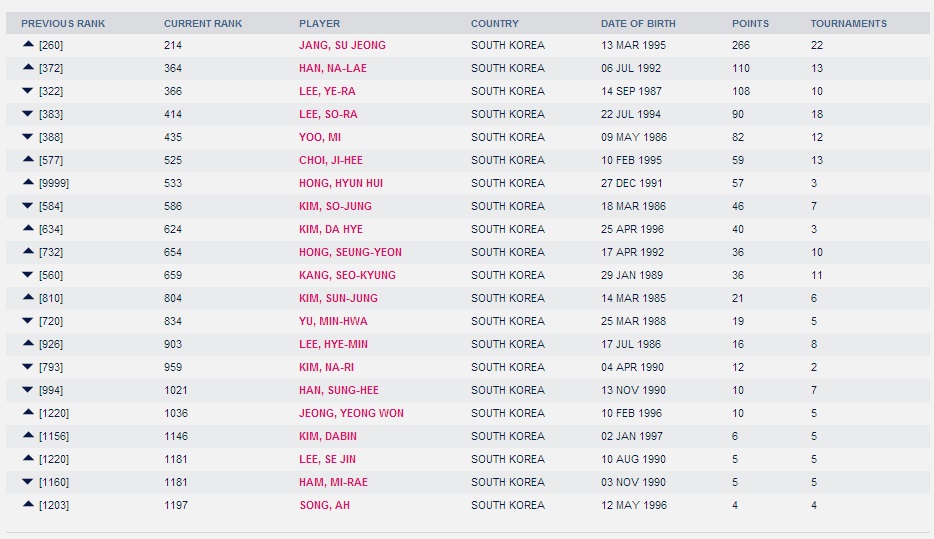Click the up arrow next to rank 9999
Screen dimensions: 934x539
tap(28, 183)
